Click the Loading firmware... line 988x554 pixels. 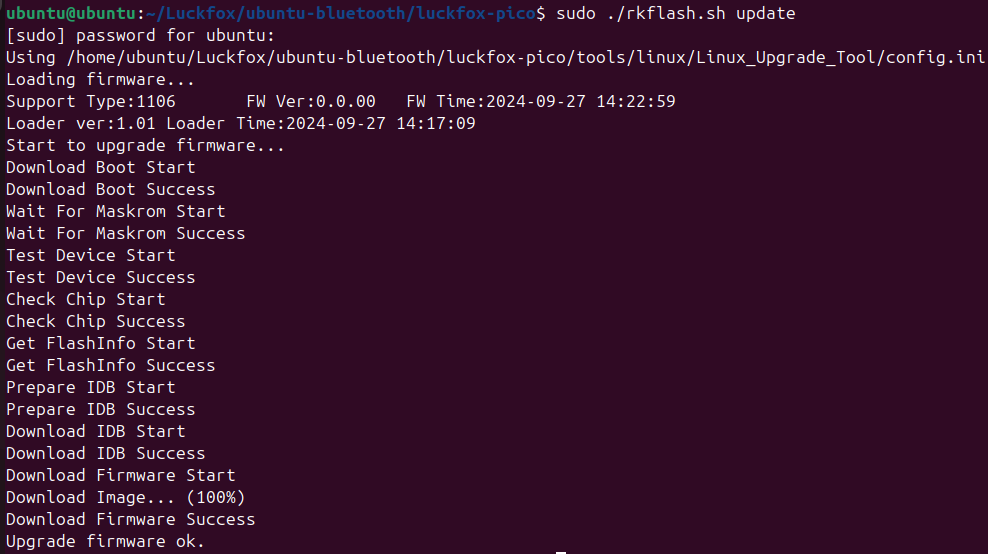[x=100, y=79]
